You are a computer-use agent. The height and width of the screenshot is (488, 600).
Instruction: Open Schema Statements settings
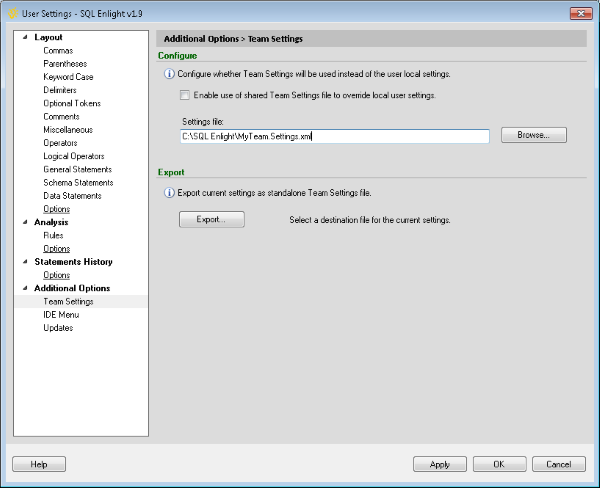coord(78,183)
